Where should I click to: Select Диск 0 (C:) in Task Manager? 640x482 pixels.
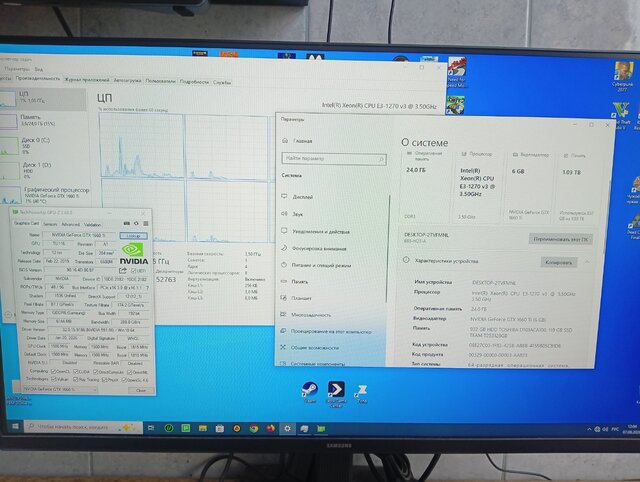pos(43,146)
